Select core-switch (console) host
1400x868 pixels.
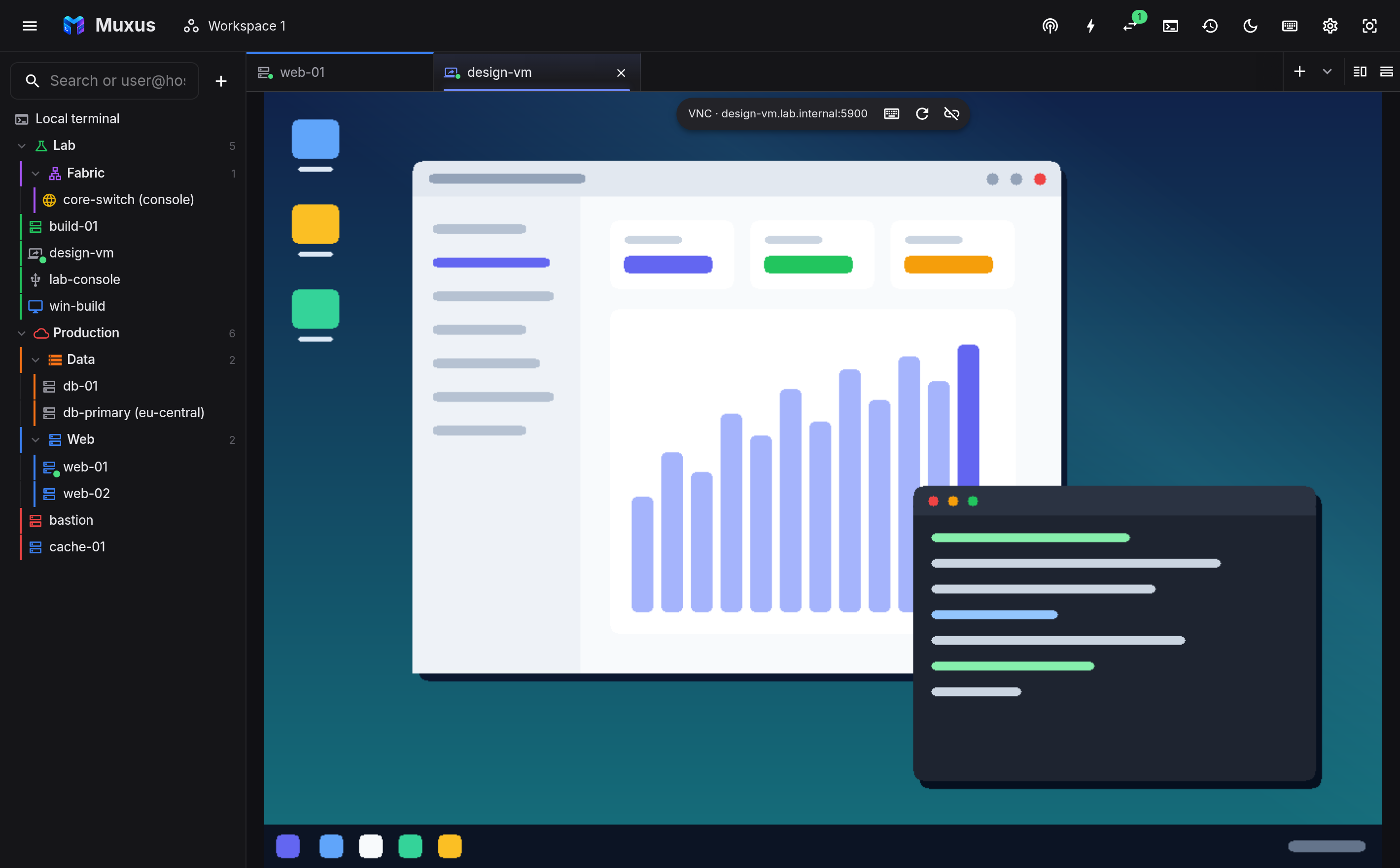(x=123, y=200)
